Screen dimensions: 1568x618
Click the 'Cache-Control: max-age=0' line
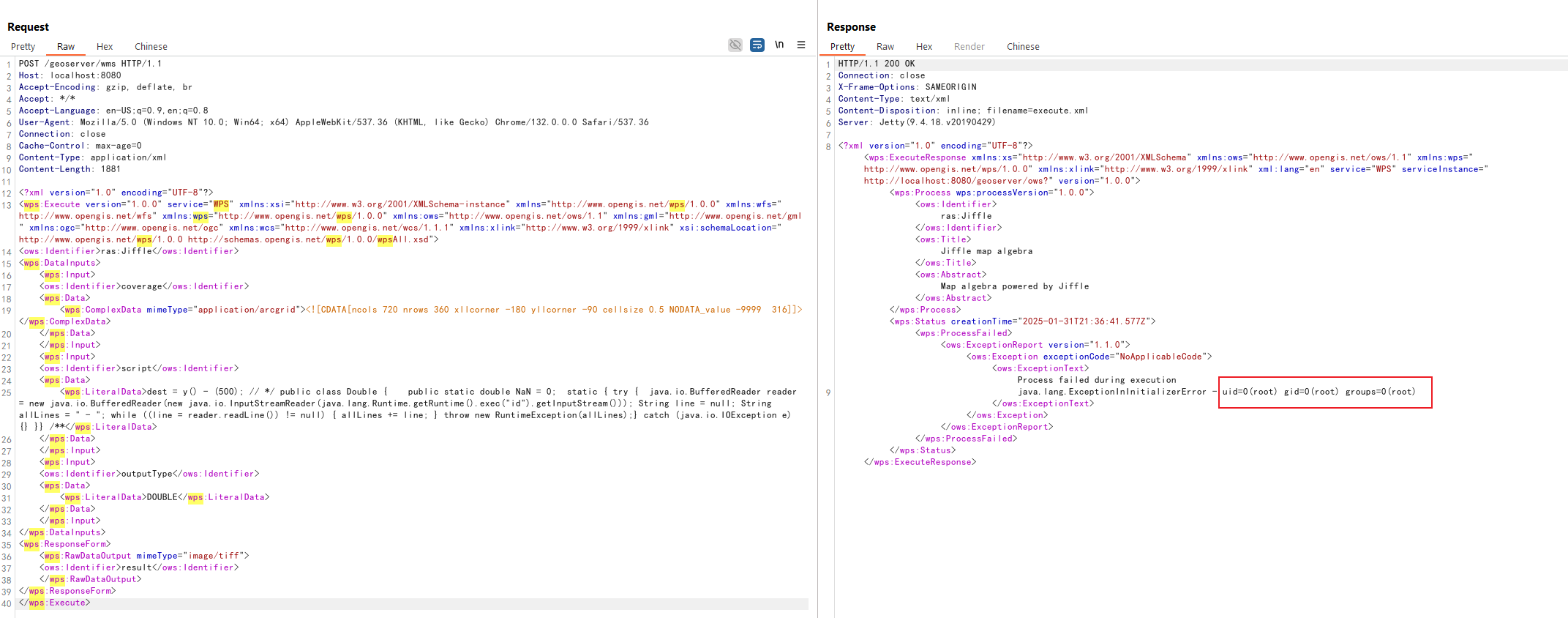coord(80,146)
